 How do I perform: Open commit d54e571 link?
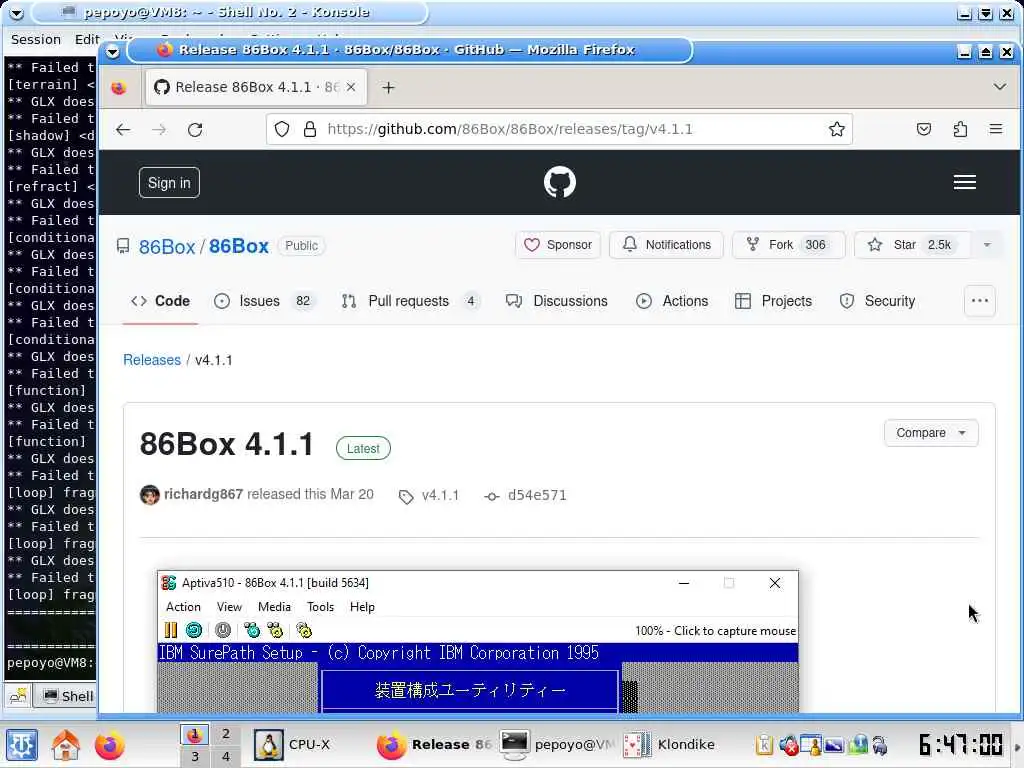coord(525,496)
